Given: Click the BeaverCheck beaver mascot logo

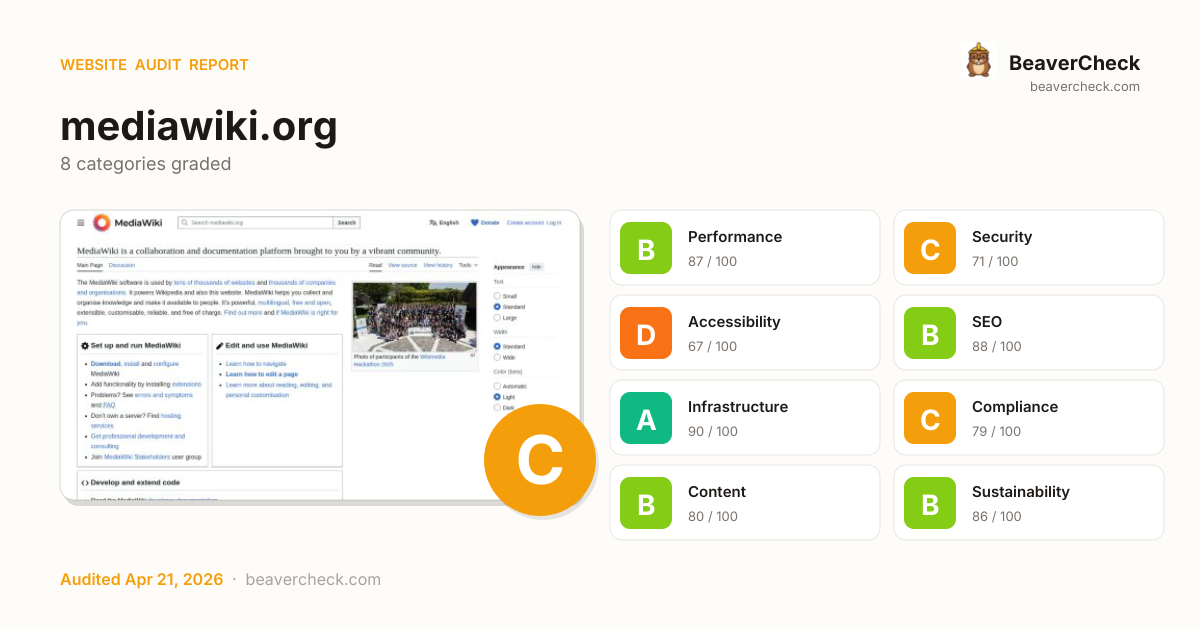Looking at the screenshot, I should 978,61.
